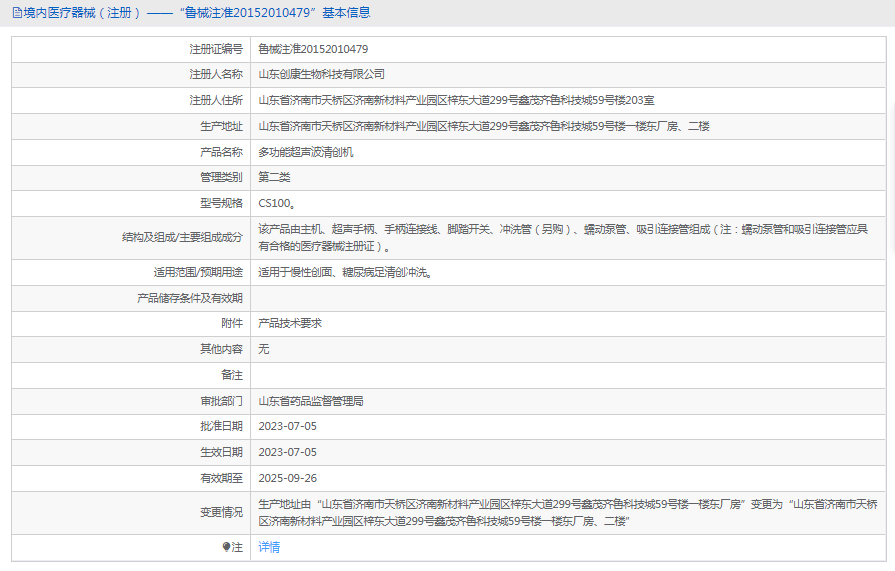Image resolution: width=895 pixels, height=571 pixels.
Task: Click the lightbulb icon beside 注
Action: (x=226, y=547)
